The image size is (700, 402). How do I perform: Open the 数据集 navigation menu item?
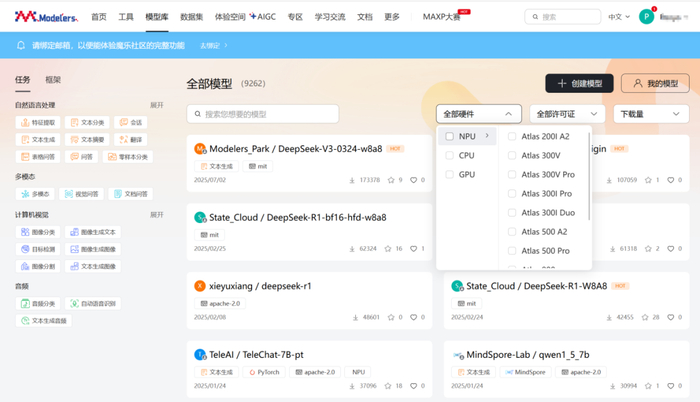pyautogui.click(x=192, y=17)
